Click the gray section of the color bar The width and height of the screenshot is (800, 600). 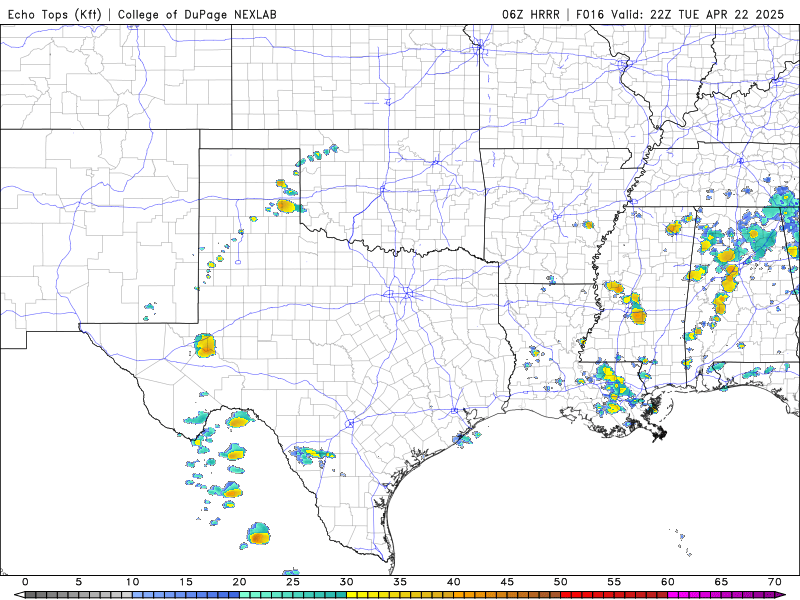[79, 595]
